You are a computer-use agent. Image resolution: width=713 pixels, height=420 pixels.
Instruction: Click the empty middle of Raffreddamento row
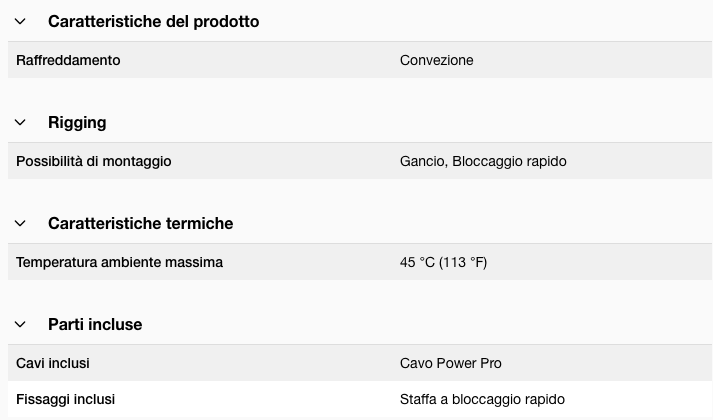pos(260,60)
